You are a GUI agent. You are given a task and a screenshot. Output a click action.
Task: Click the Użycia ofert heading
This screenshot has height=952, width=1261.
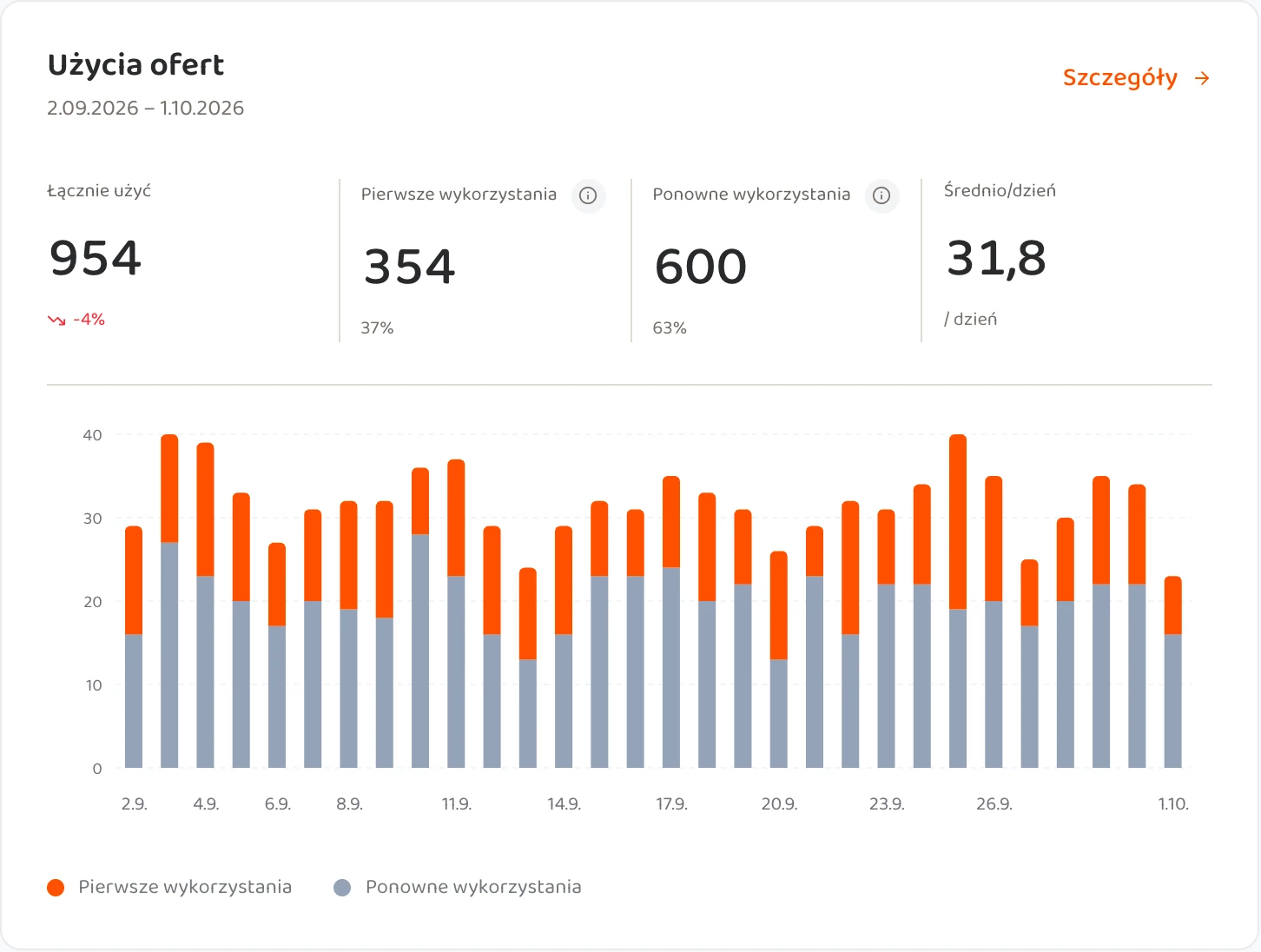(135, 65)
